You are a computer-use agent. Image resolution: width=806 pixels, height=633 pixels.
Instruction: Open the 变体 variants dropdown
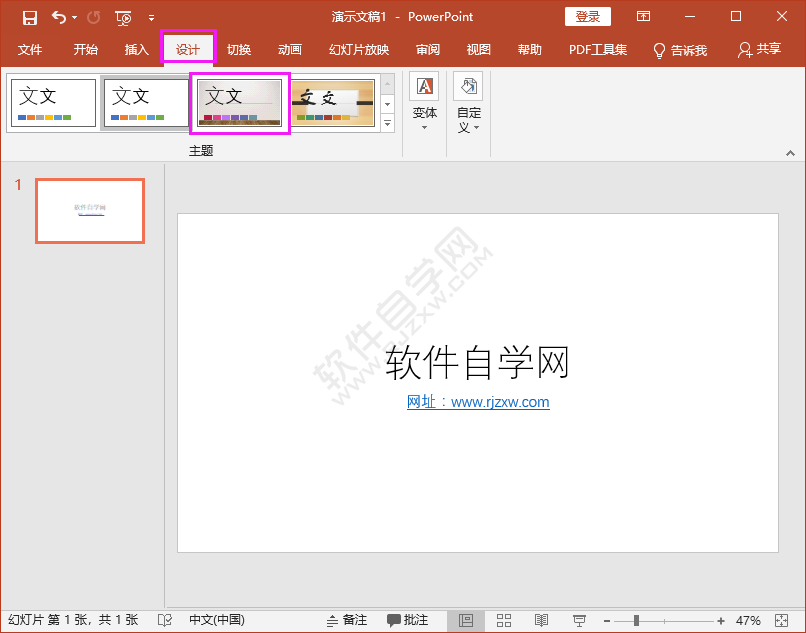(425, 102)
